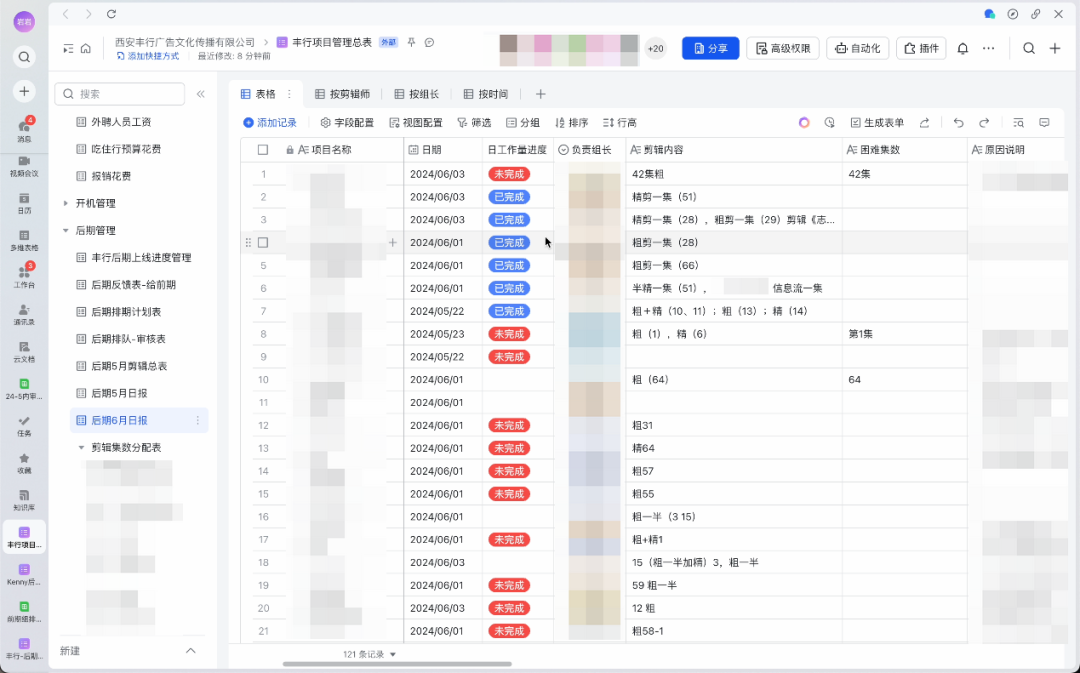Open 通讯录 contacts in sidebar

(x=24, y=315)
